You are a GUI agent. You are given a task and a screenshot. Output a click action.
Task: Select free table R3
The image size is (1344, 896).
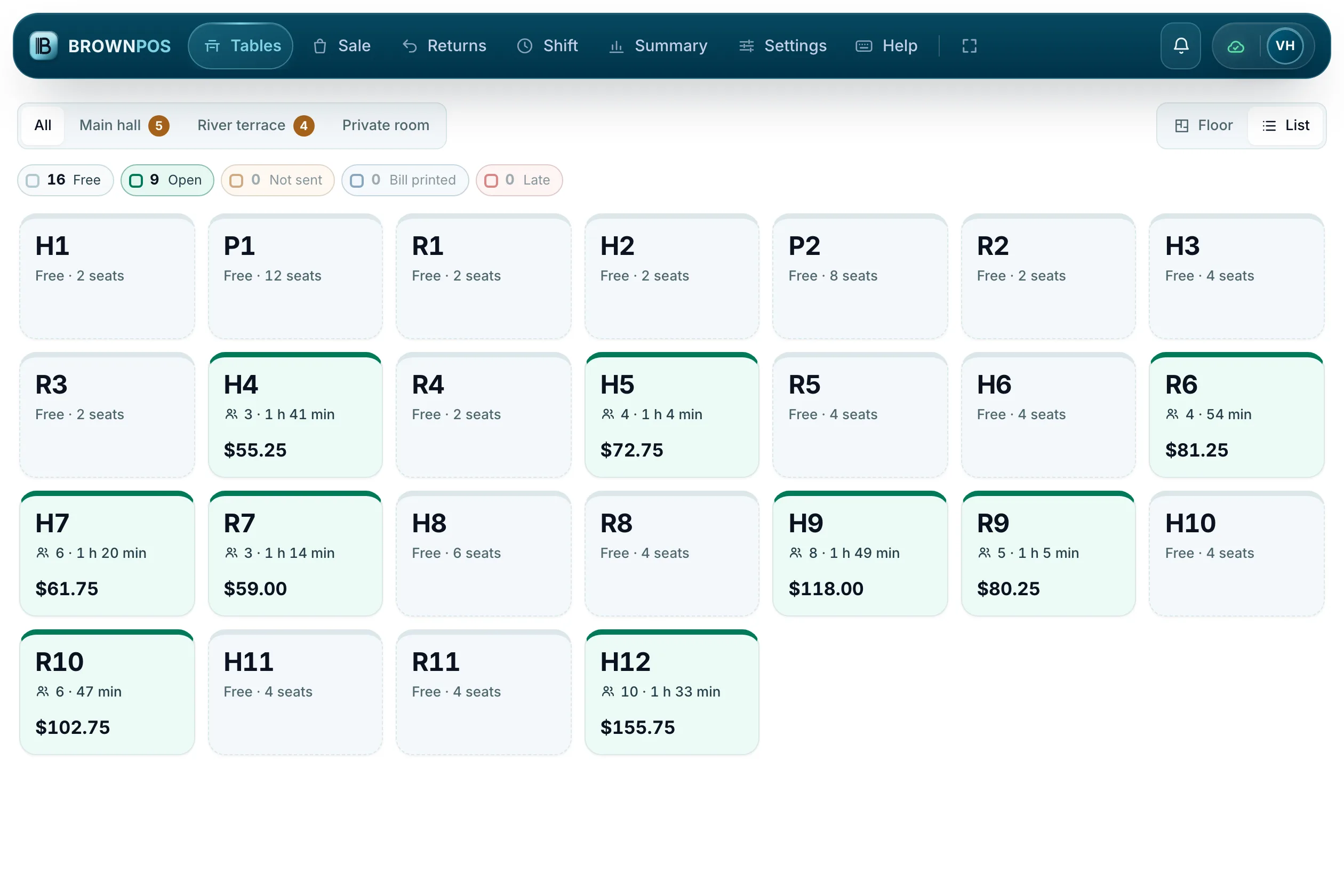click(x=107, y=415)
